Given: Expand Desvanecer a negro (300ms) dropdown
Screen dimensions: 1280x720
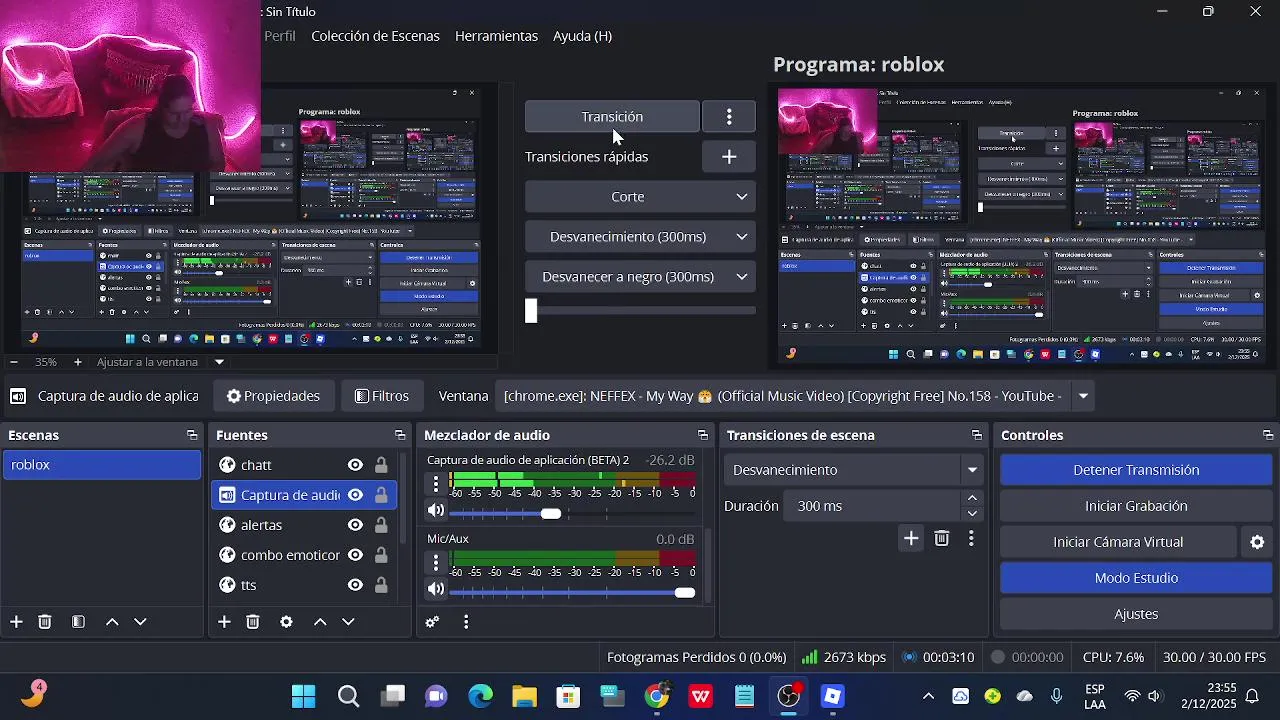Looking at the screenshot, I should pyautogui.click(x=742, y=277).
